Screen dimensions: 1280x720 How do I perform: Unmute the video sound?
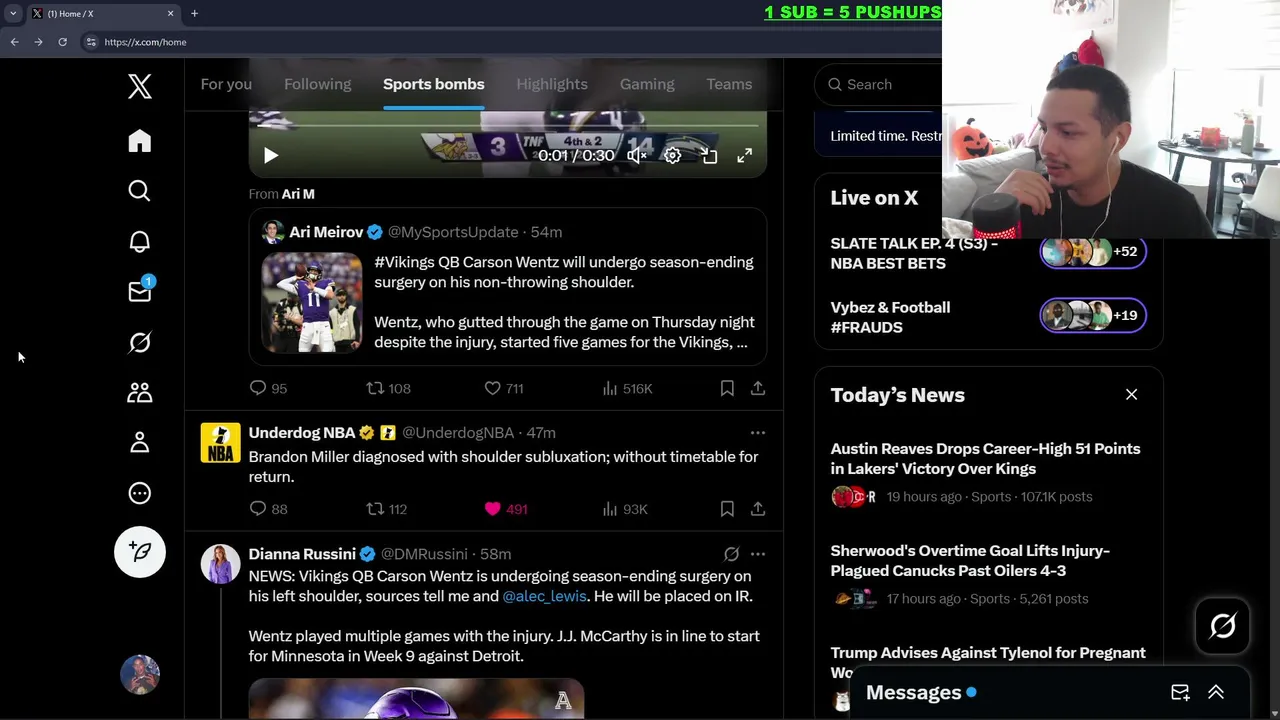(x=636, y=155)
